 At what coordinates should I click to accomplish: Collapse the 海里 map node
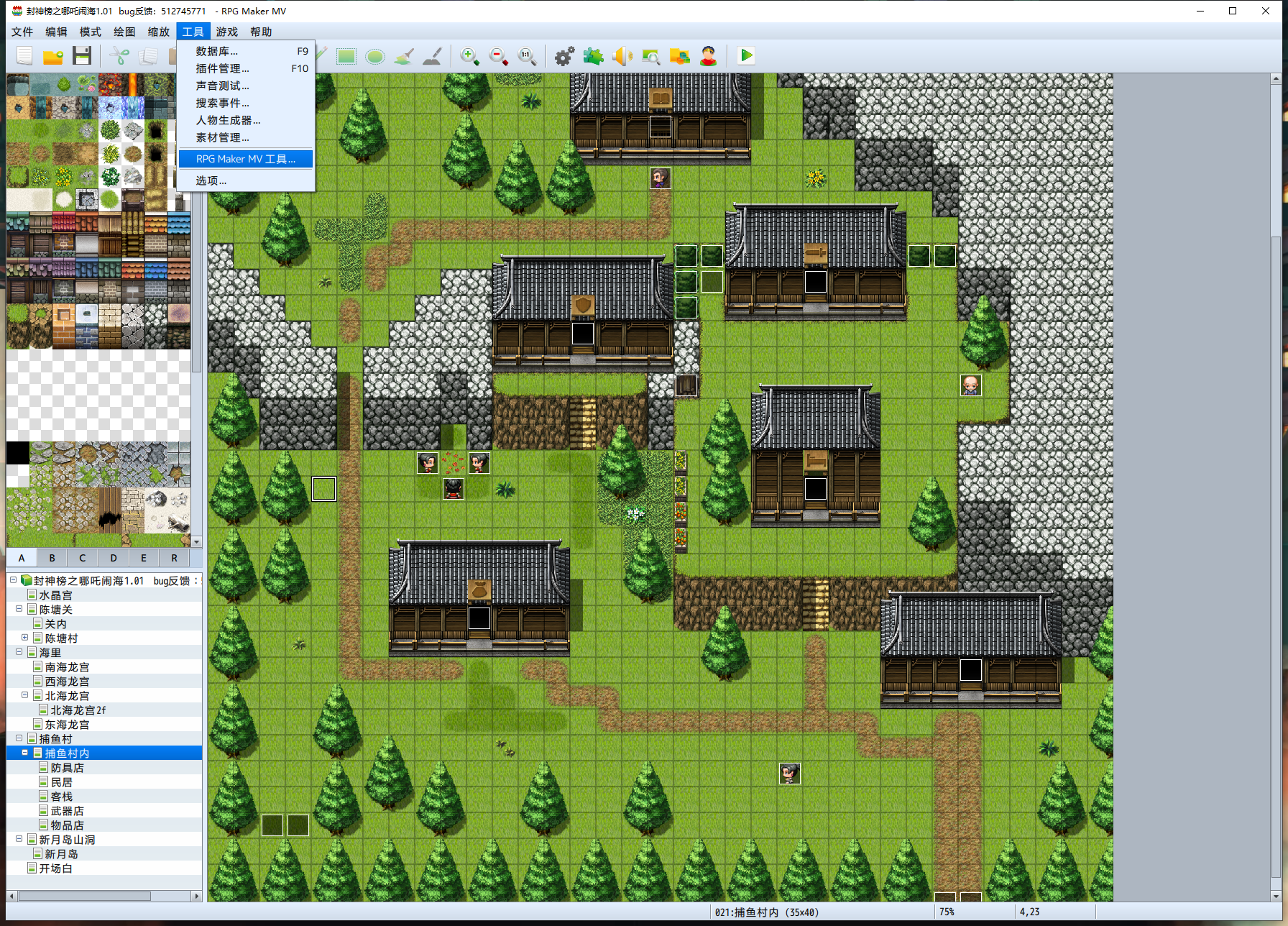[19, 652]
